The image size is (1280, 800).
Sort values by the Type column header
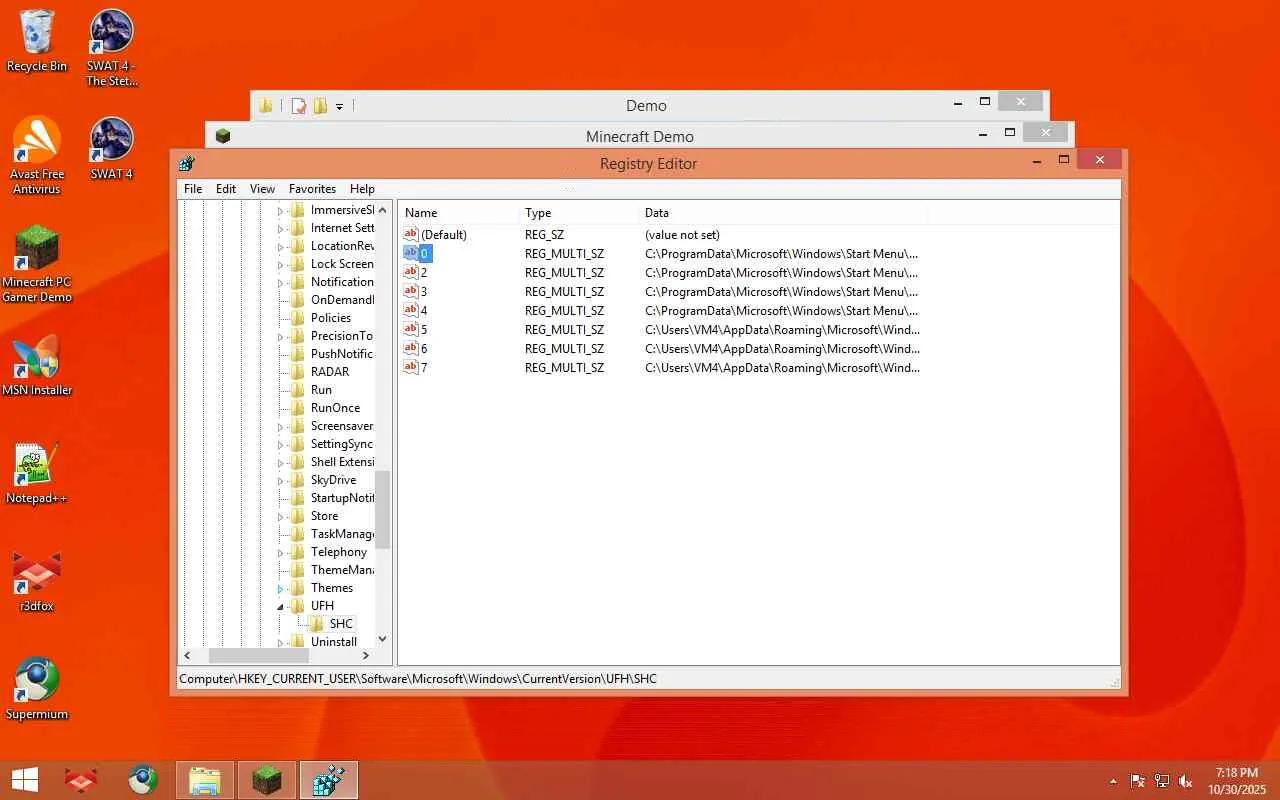(578, 213)
